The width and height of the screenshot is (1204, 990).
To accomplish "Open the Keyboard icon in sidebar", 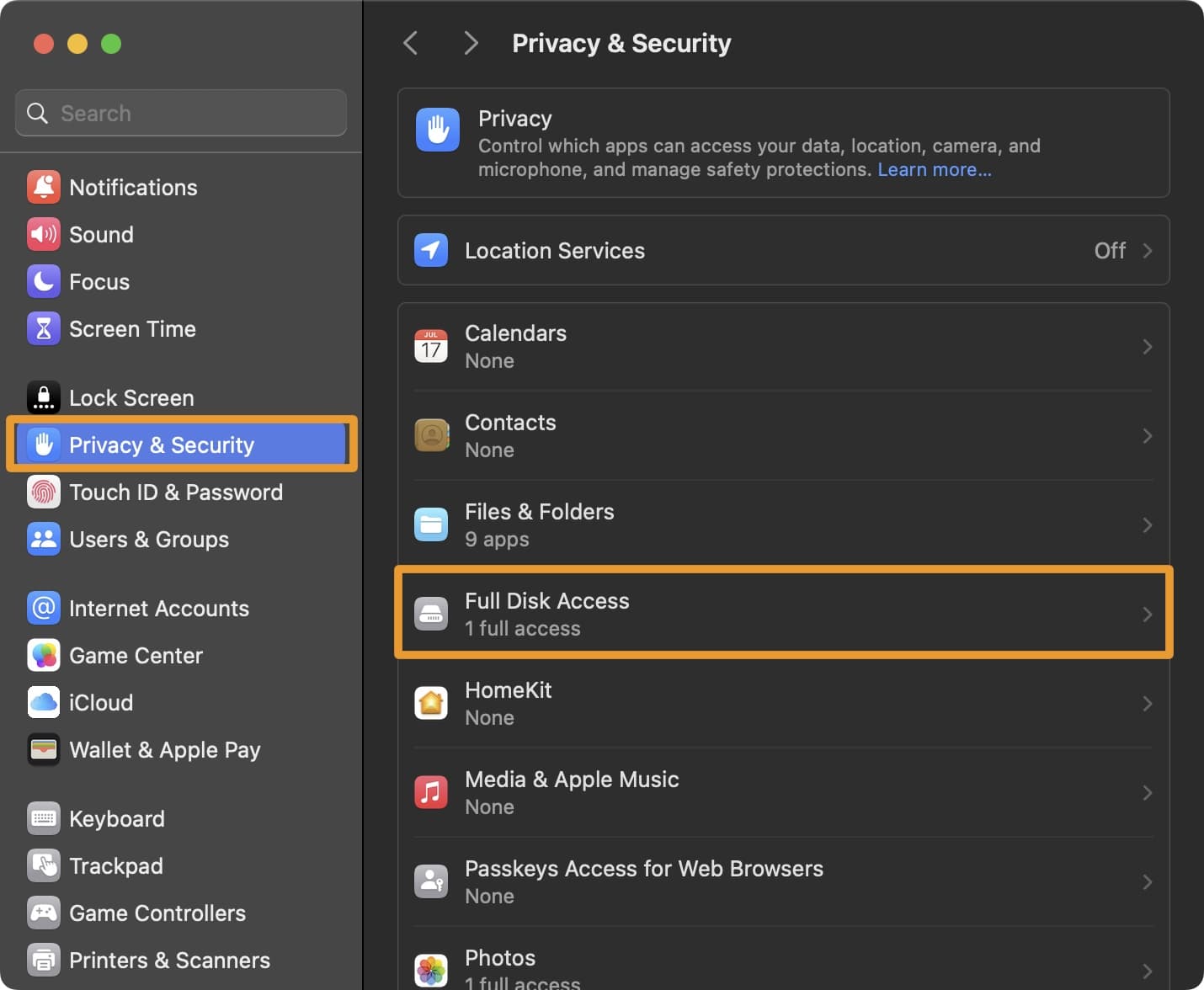I will (44, 818).
